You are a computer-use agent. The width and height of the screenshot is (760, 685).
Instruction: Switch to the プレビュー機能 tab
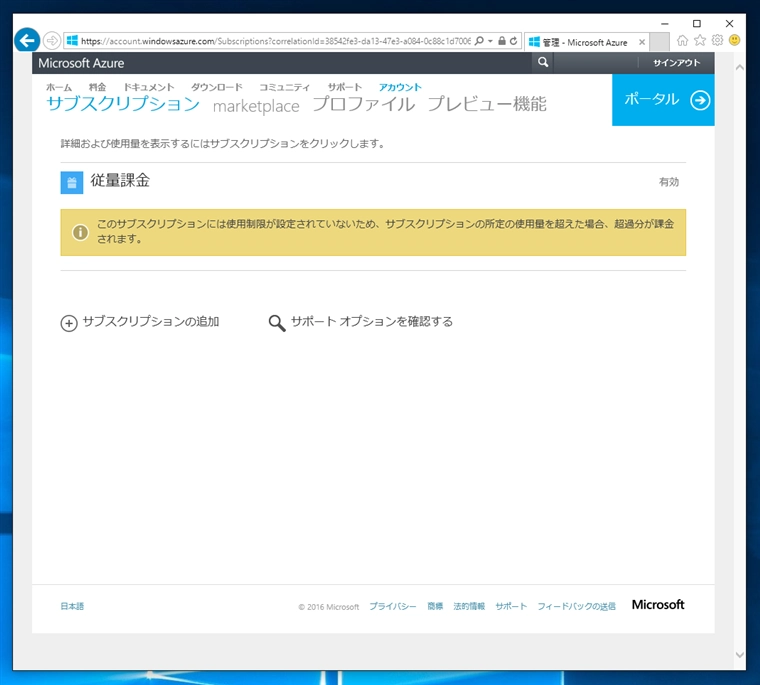tap(487, 104)
